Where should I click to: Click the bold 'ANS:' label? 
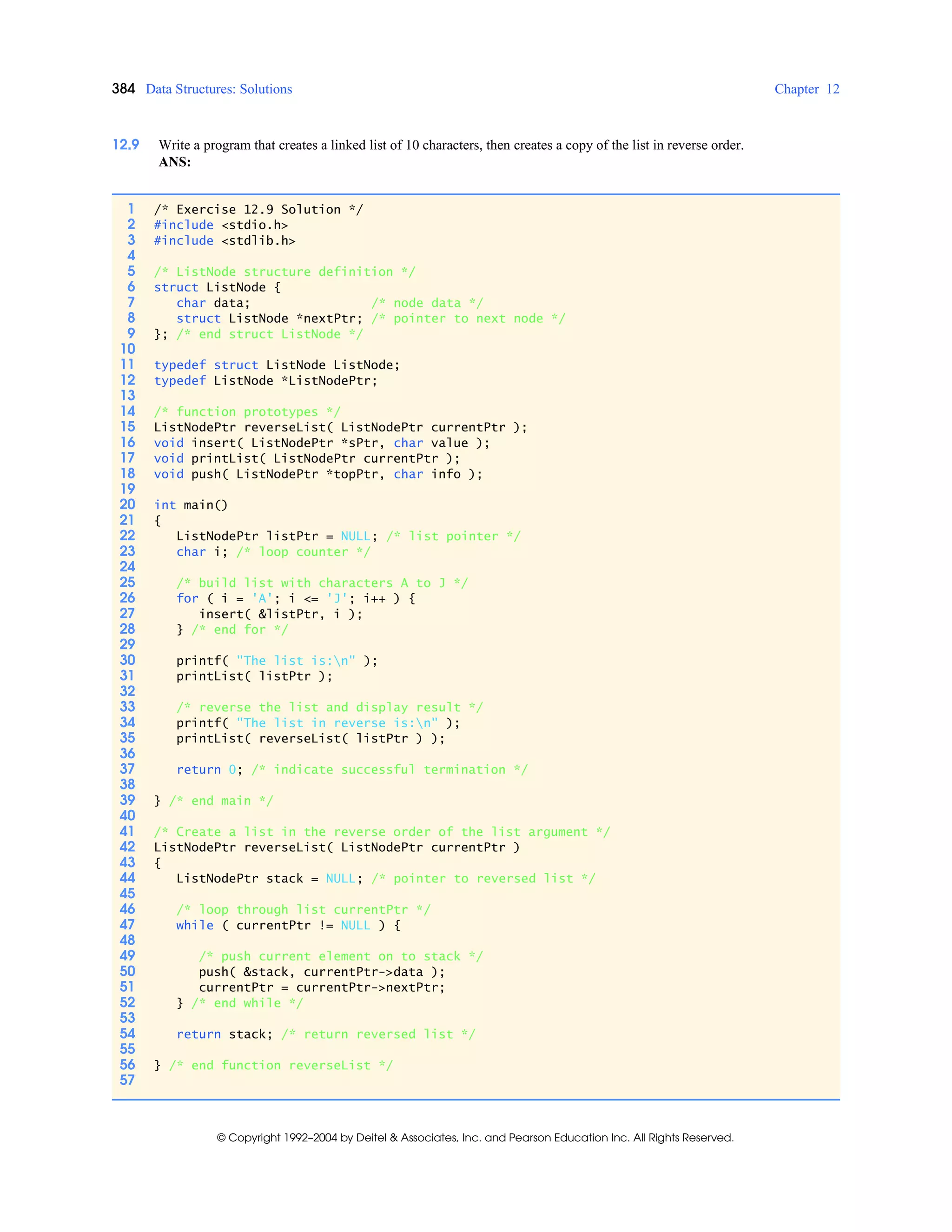[x=175, y=162]
